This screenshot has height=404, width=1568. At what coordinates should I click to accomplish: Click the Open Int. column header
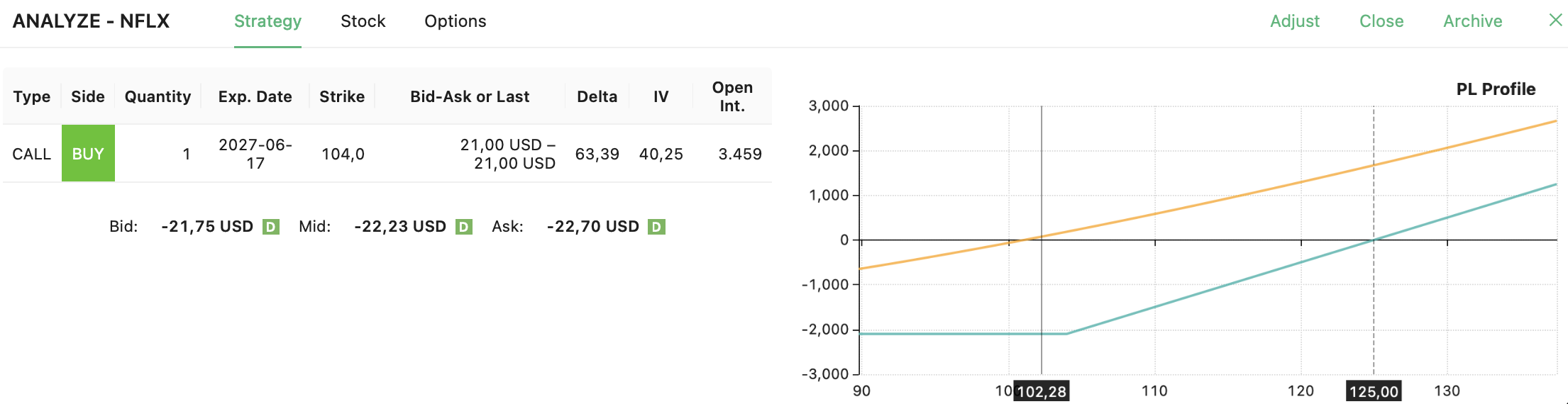pos(731,96)
